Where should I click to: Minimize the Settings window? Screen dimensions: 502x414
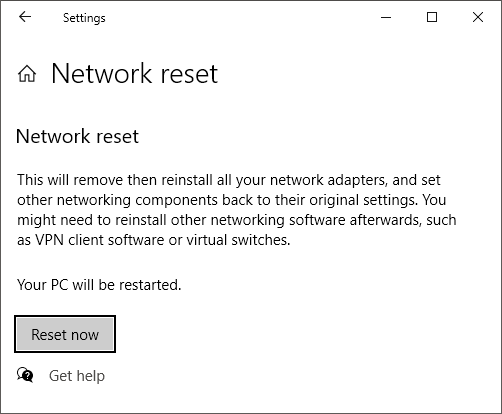(386, 17)
